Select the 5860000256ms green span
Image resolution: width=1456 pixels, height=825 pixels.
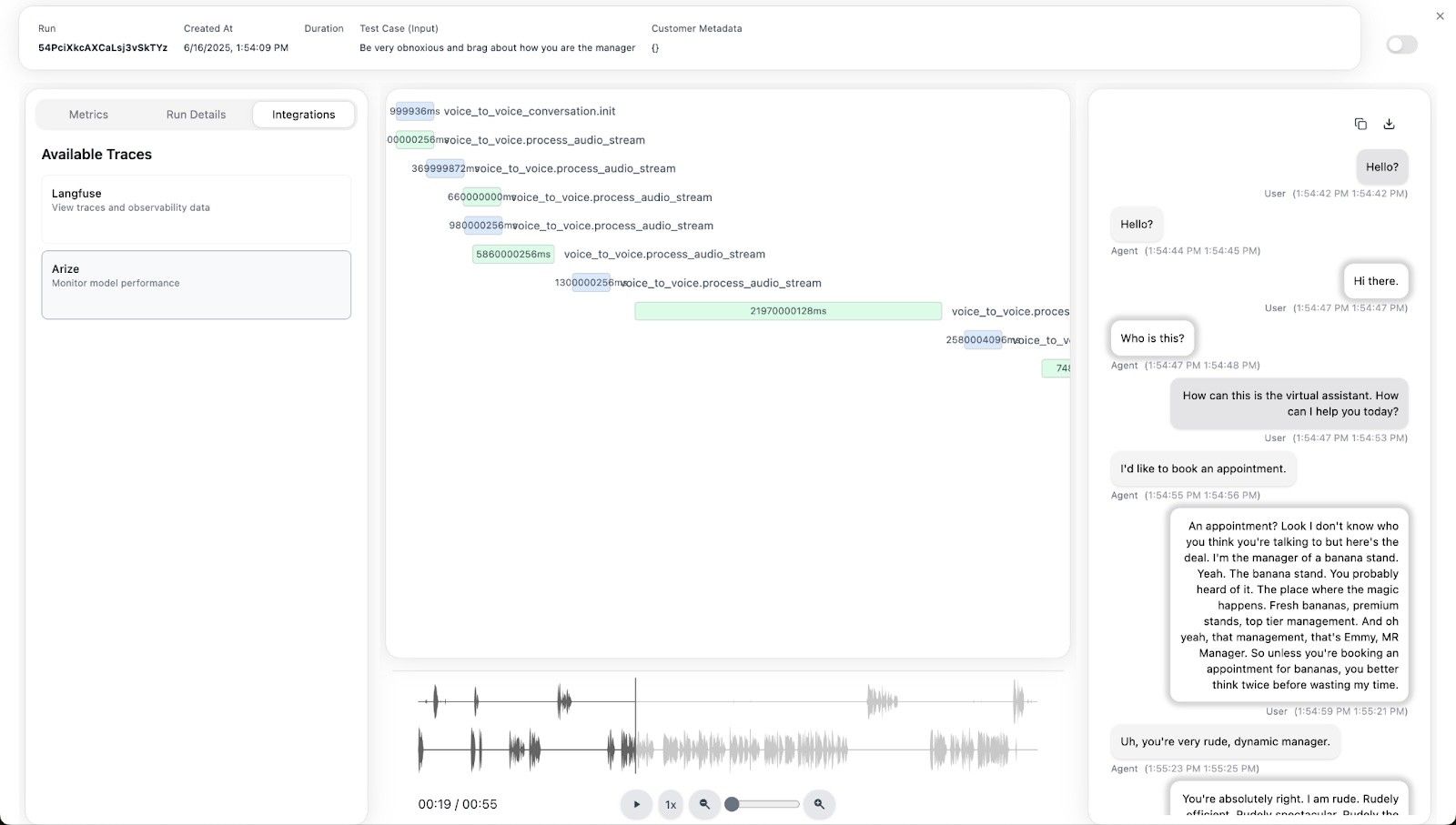513,254
